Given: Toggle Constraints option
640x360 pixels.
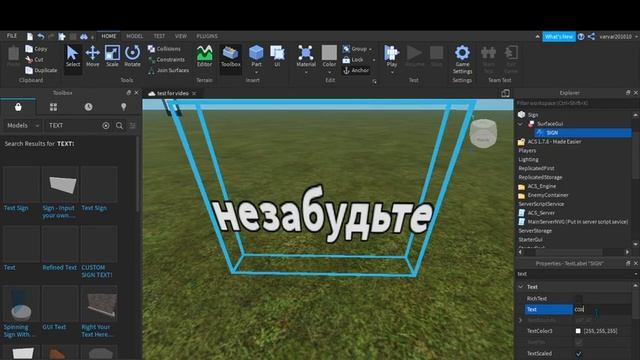Looking at the screenshot, I should pos(166,60).
